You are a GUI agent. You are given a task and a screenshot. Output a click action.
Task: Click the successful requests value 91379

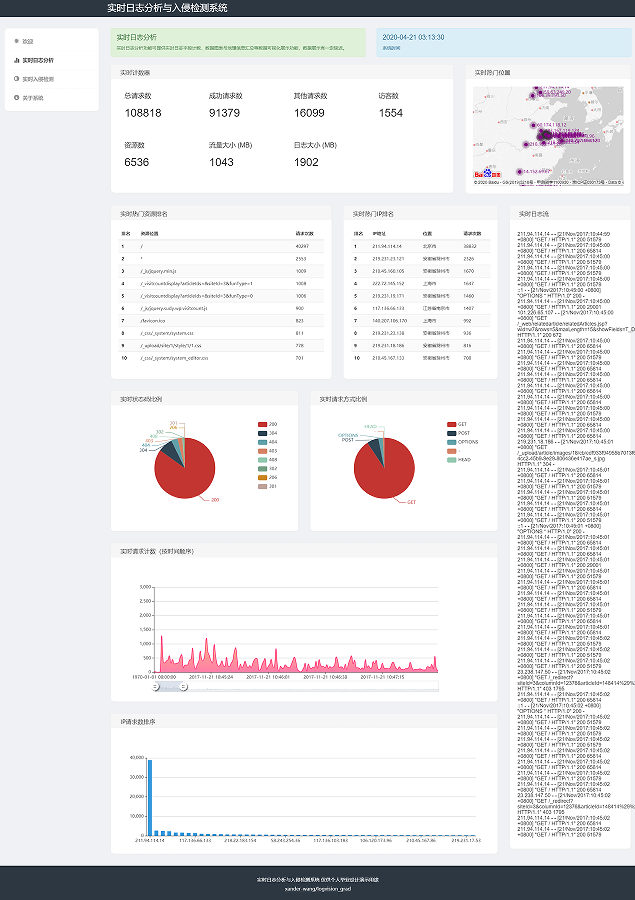(x=224, y=113)
